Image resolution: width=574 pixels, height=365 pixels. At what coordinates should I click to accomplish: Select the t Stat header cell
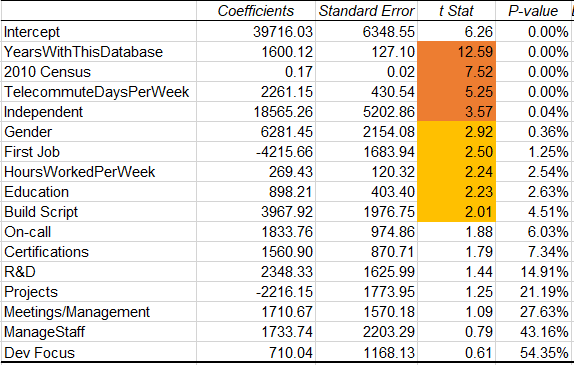point(456,11)
